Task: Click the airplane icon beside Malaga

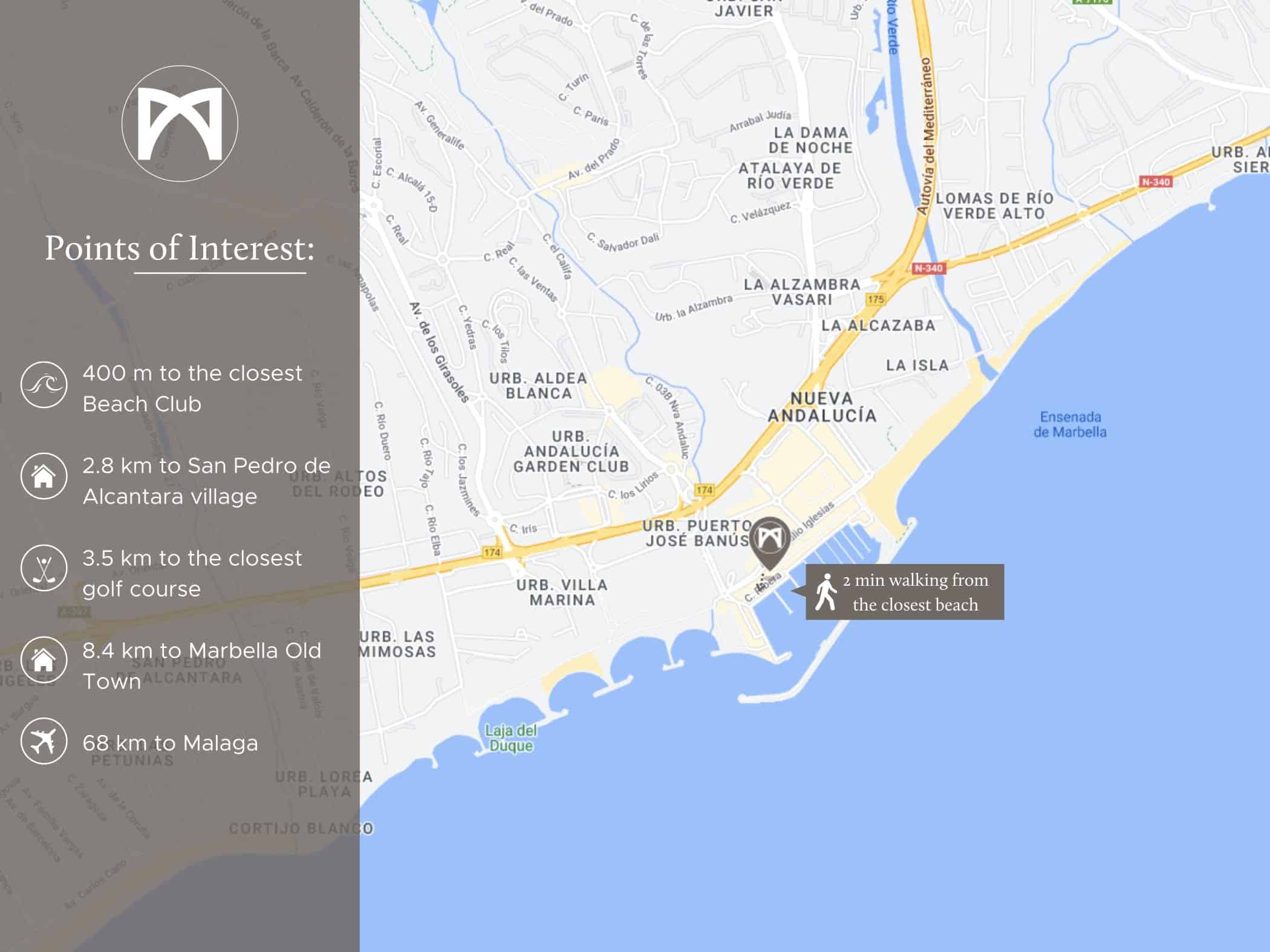Action: coord(44,741)
